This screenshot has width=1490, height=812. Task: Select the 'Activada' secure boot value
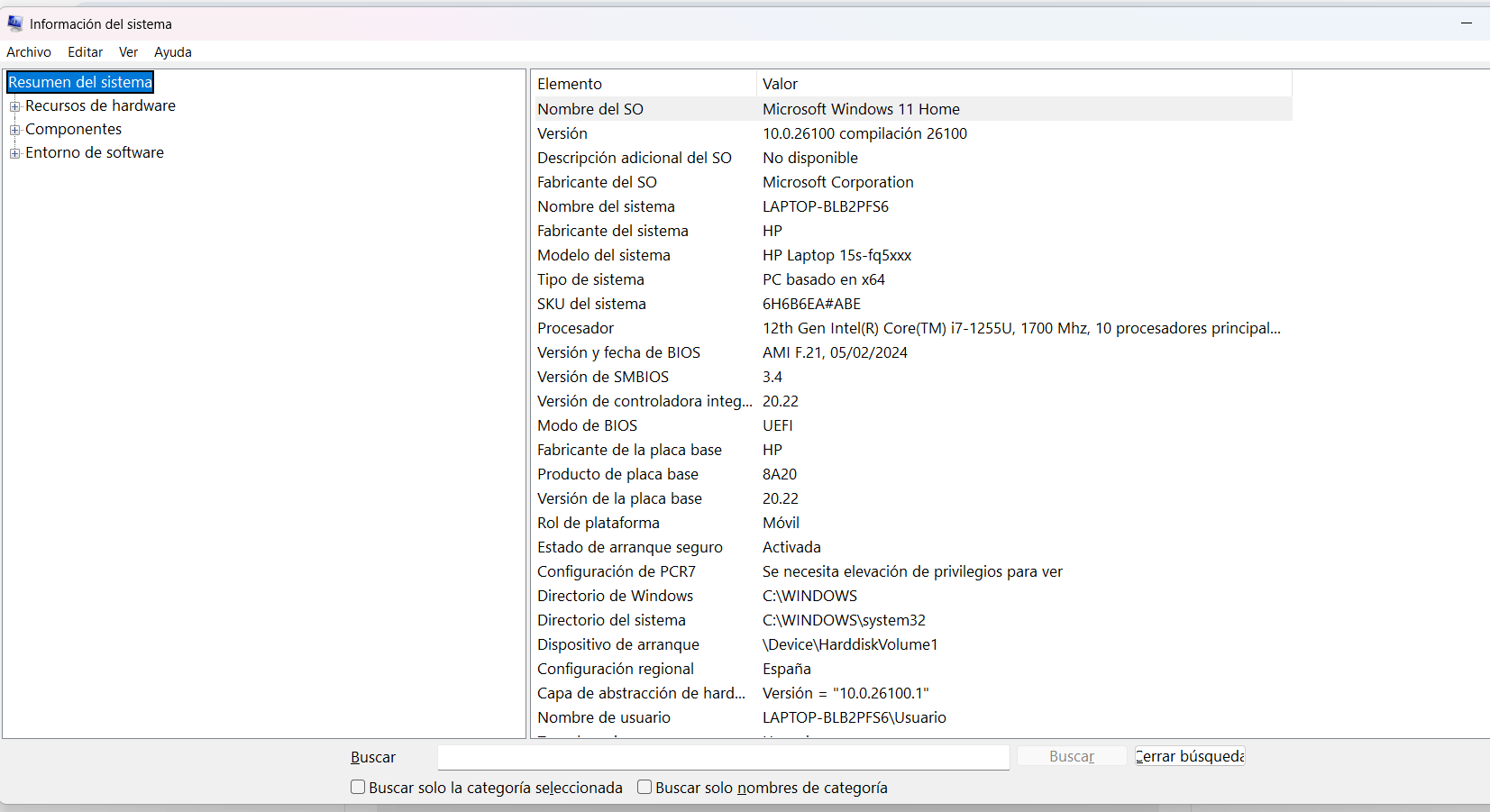pos(791,547)
